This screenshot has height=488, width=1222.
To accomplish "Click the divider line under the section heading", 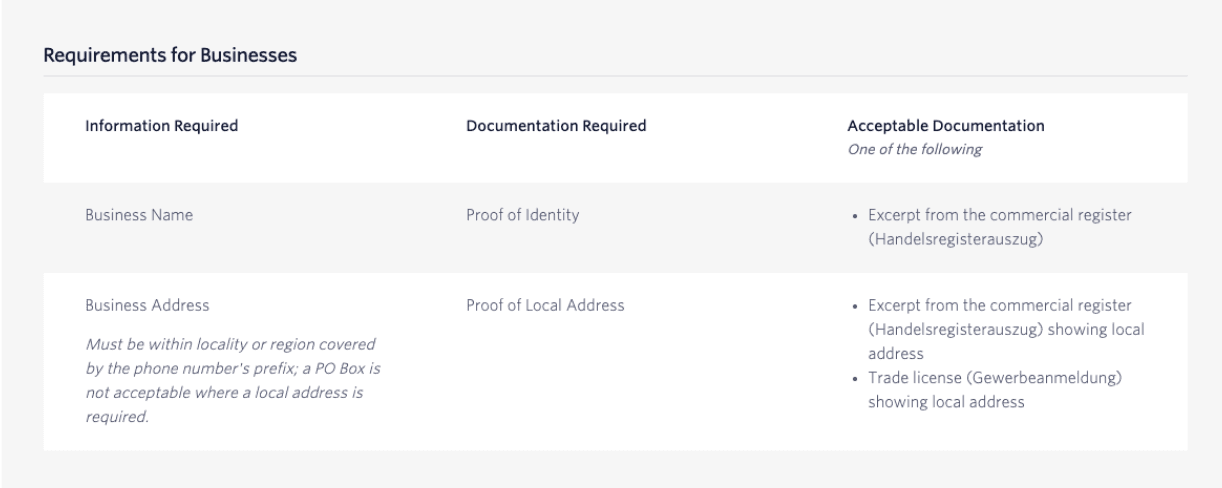I will pos(615,76).
